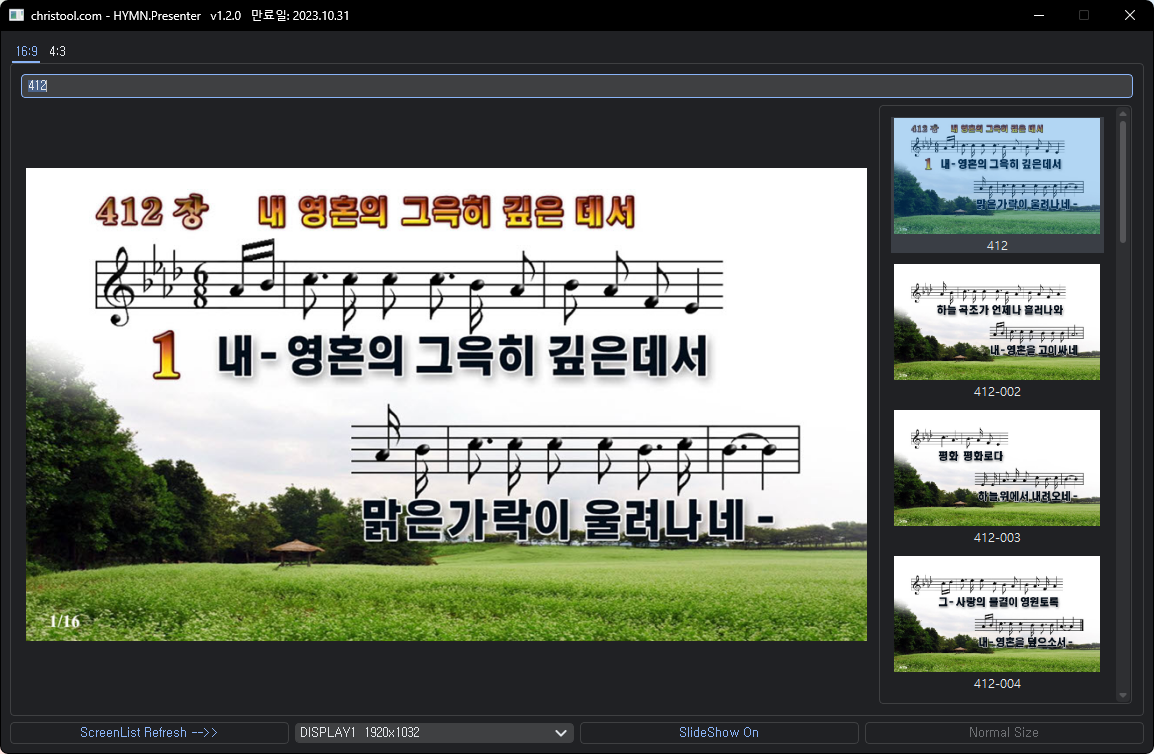Viewport: 1154px width, 754px height.
Task: Click the ScreenList Refresh button
Action: pos(148,732)
